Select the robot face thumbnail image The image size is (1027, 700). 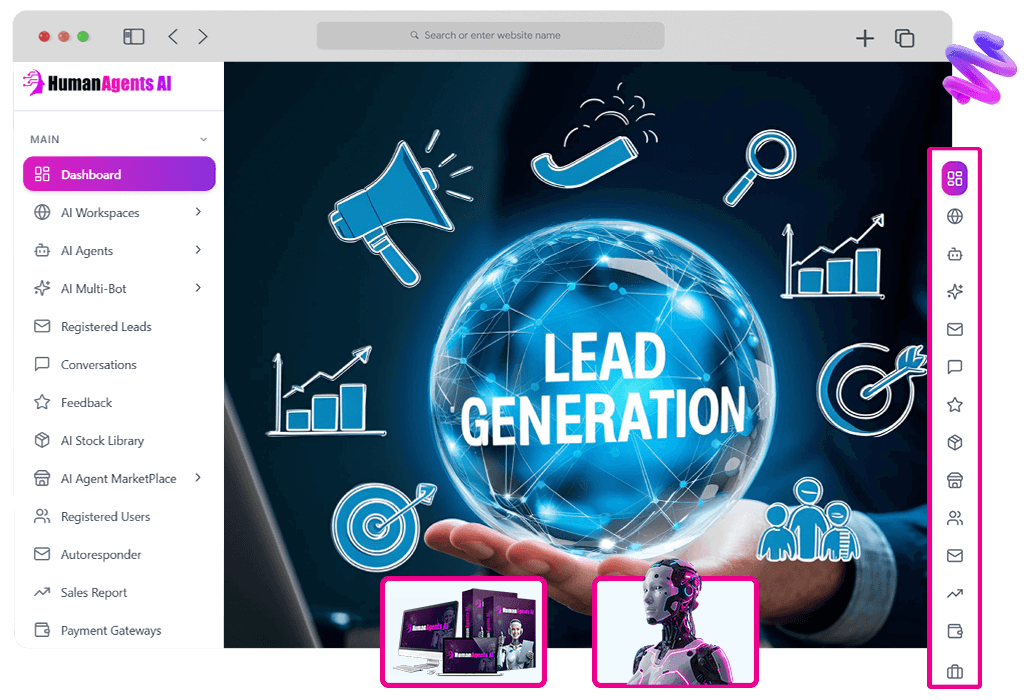pyautogui.click(x=675, y=632)
